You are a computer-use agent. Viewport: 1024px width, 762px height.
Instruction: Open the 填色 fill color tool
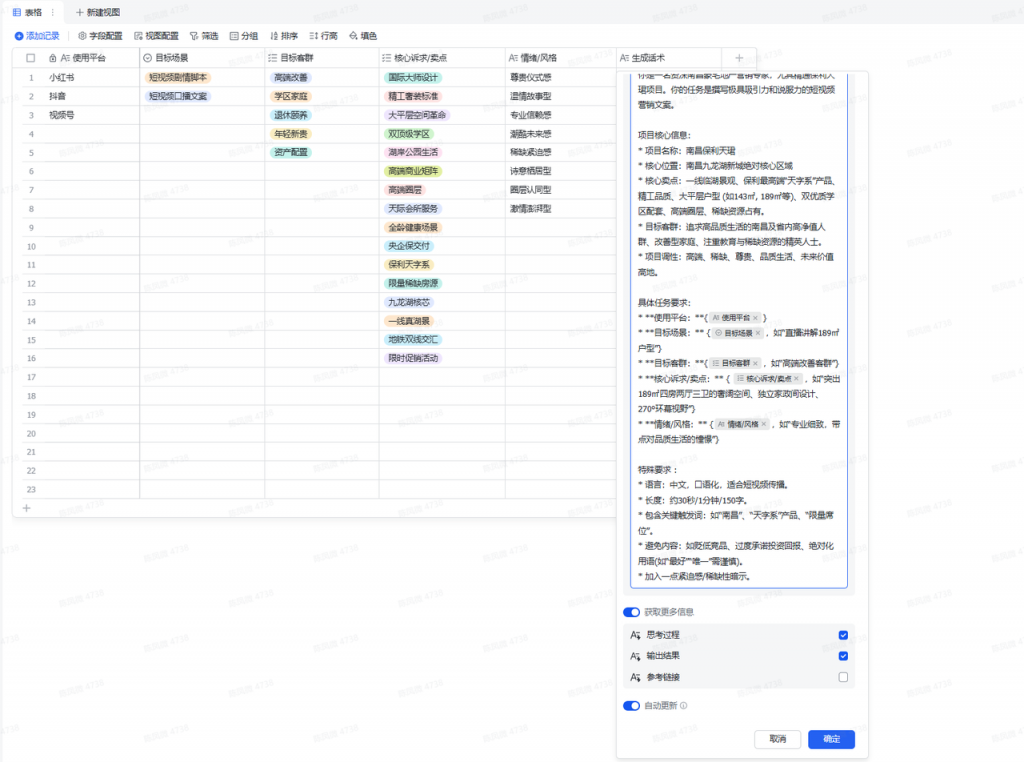pos(363,36)
